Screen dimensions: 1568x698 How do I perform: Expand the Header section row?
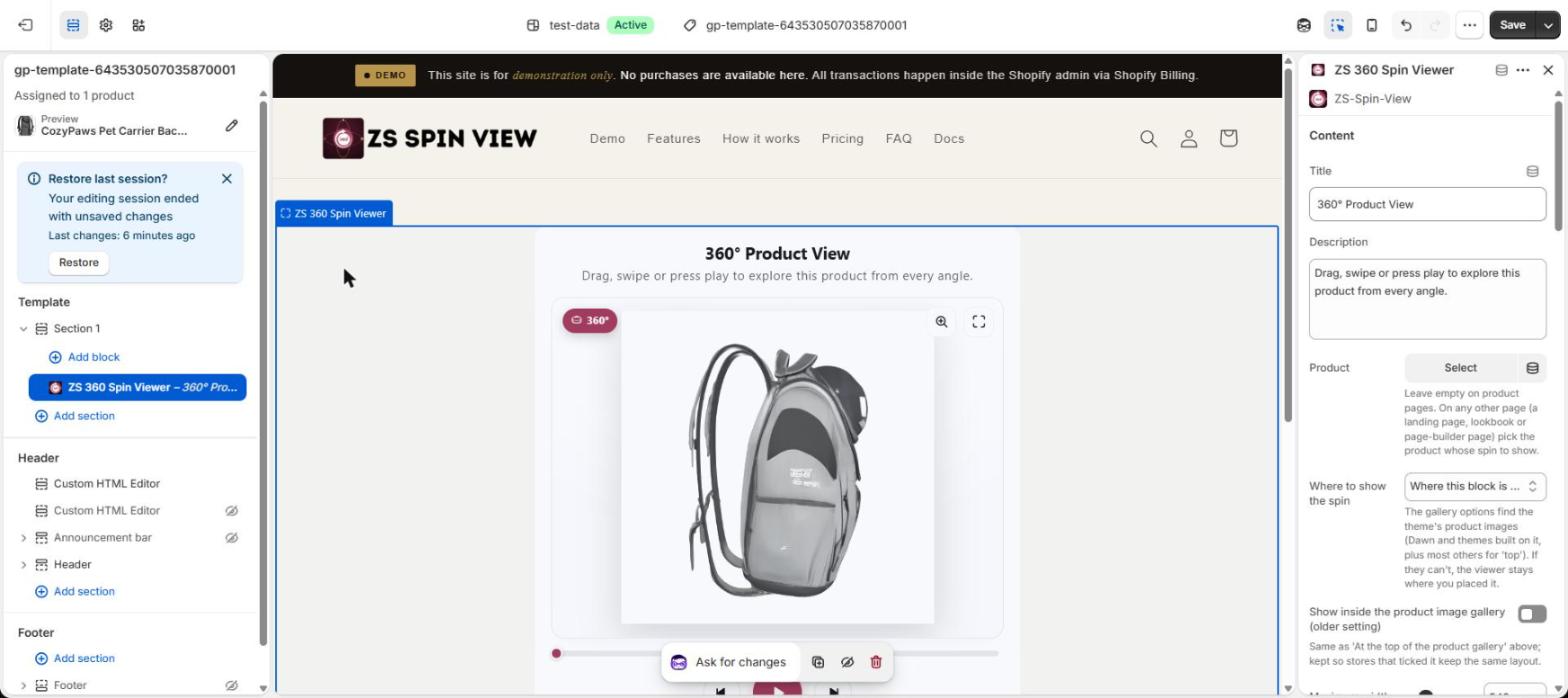(24, 565)
